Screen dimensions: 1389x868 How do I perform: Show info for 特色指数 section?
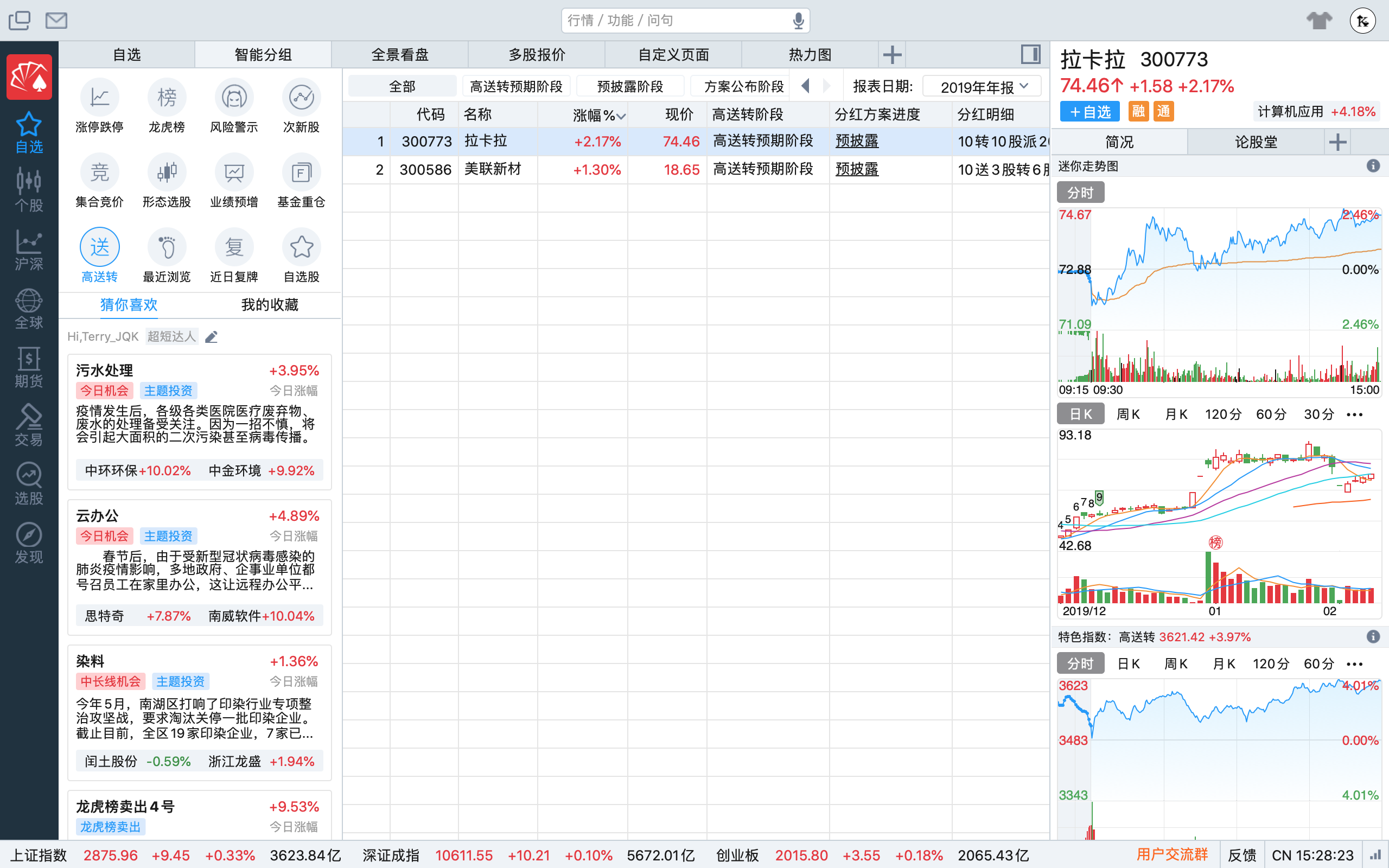tap(1373, 636)
